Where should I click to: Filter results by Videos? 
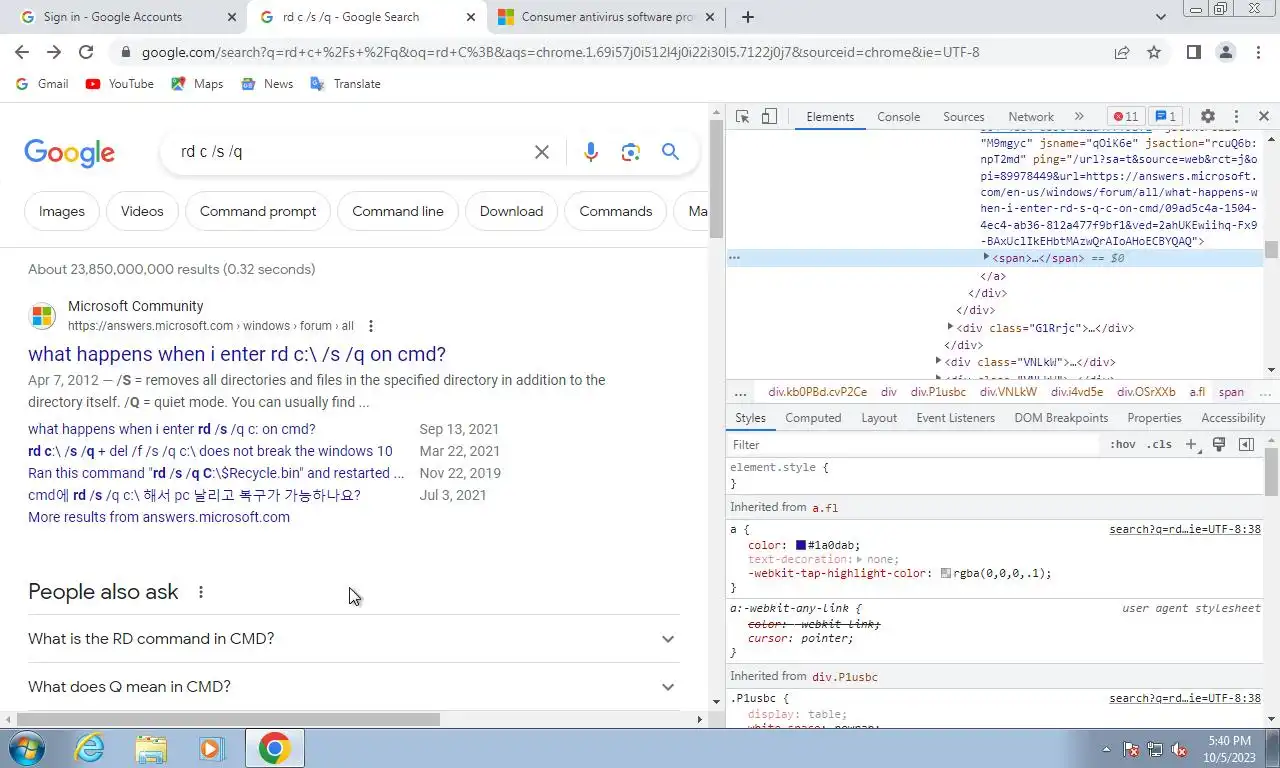142,211
